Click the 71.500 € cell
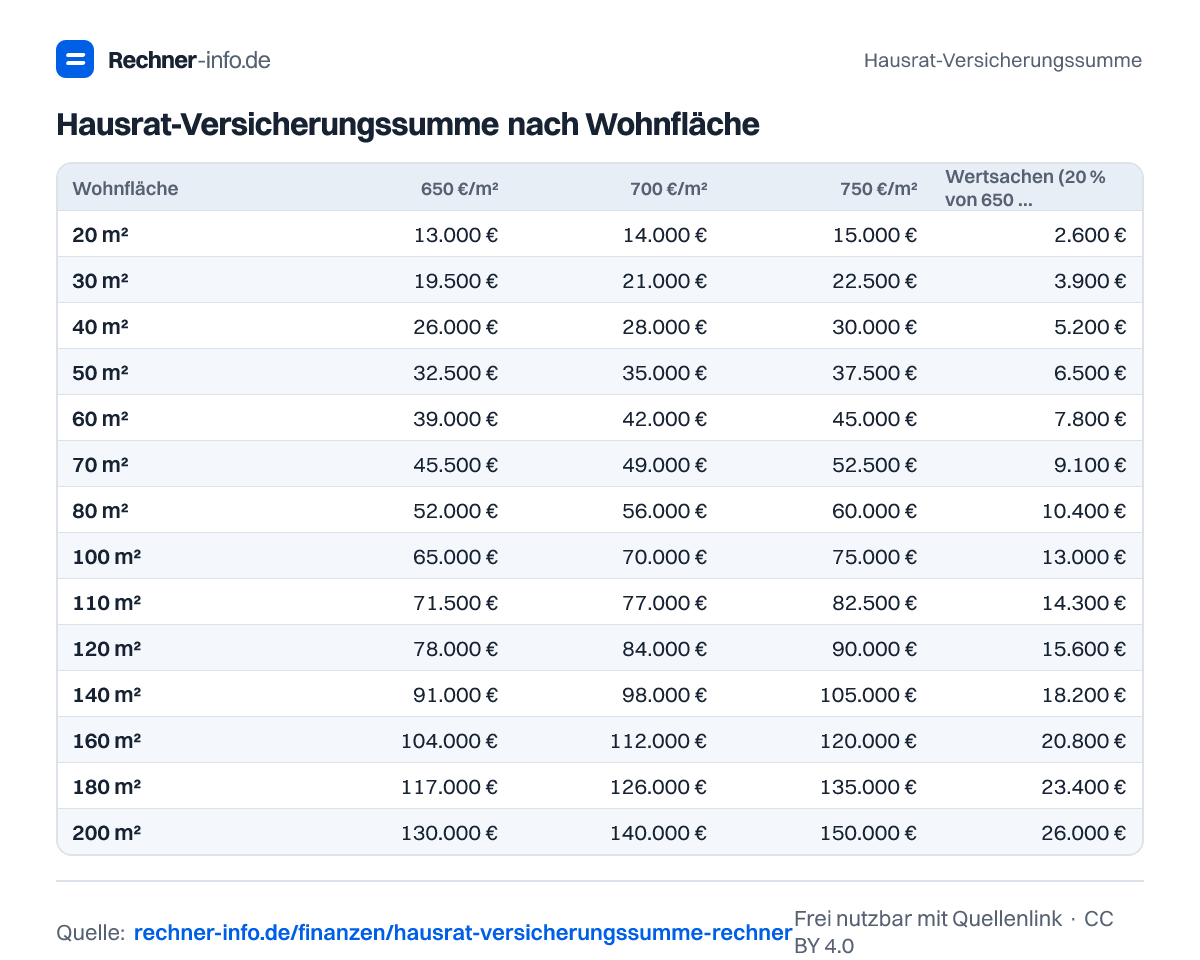 pyautogui.click(x=456, y=603)
